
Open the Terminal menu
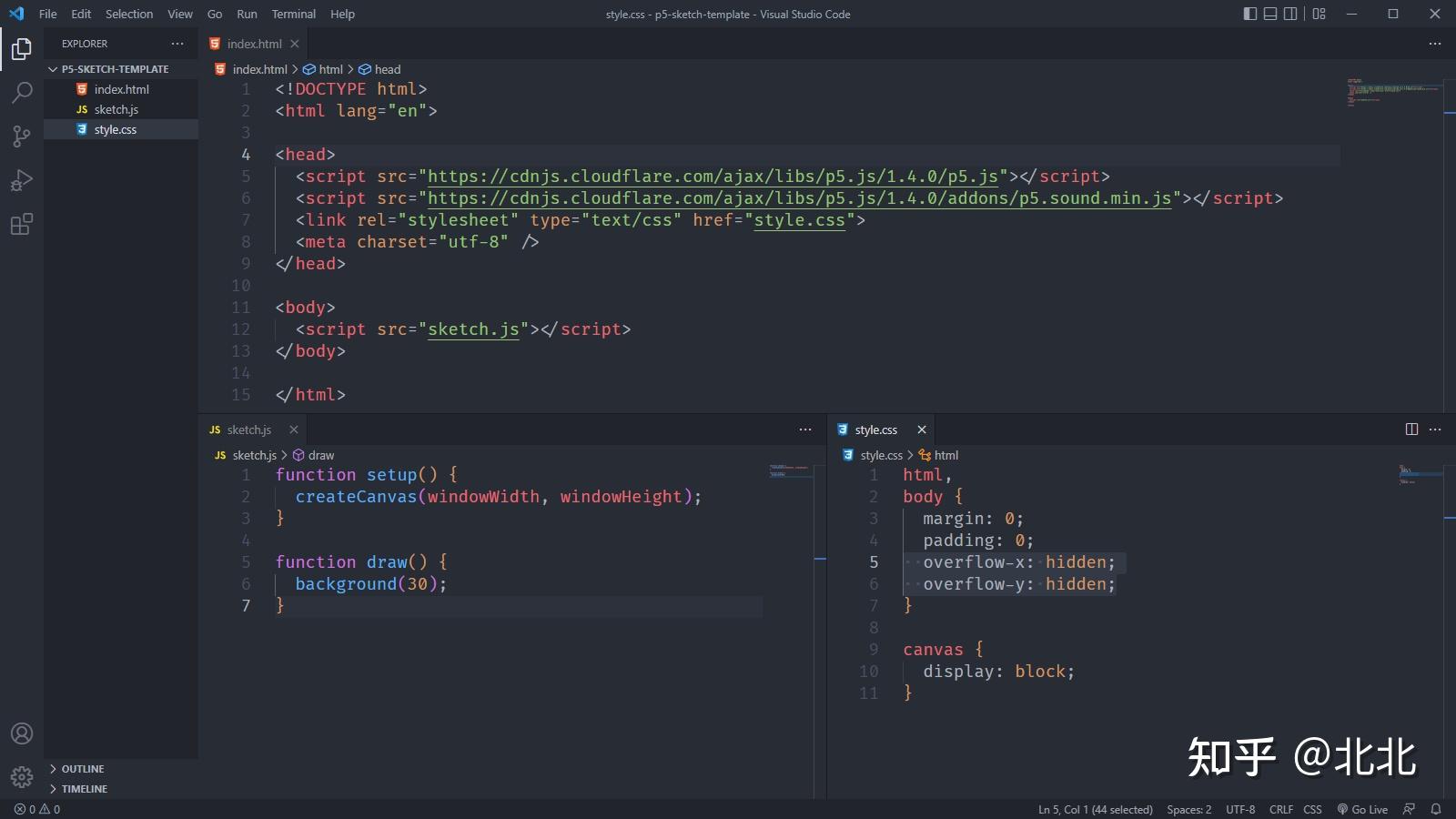[x=293, y=14]
